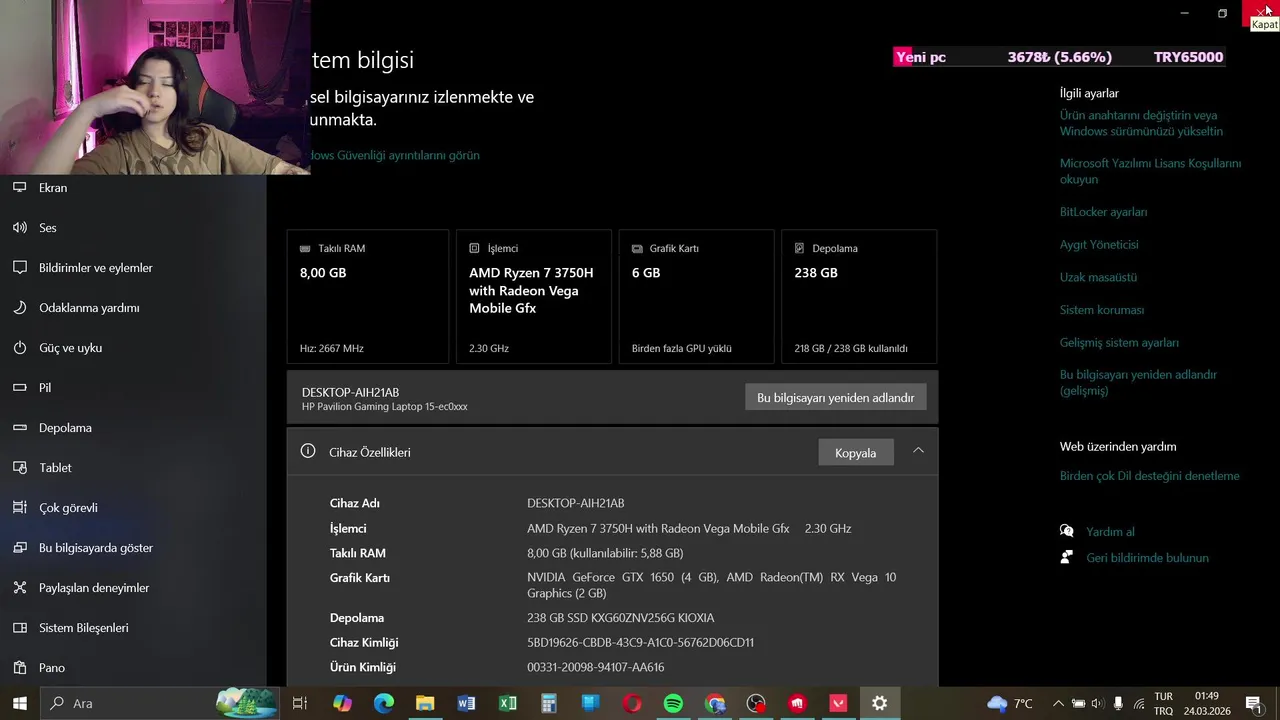Switch TUR TRQ keyboard language
The width and height of the screenshot is (1280, 720).
1164,703
